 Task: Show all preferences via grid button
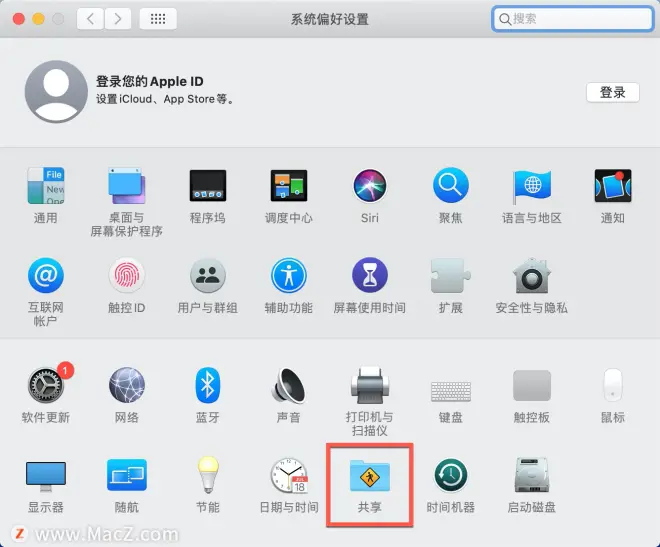click(x=158, y=19)
